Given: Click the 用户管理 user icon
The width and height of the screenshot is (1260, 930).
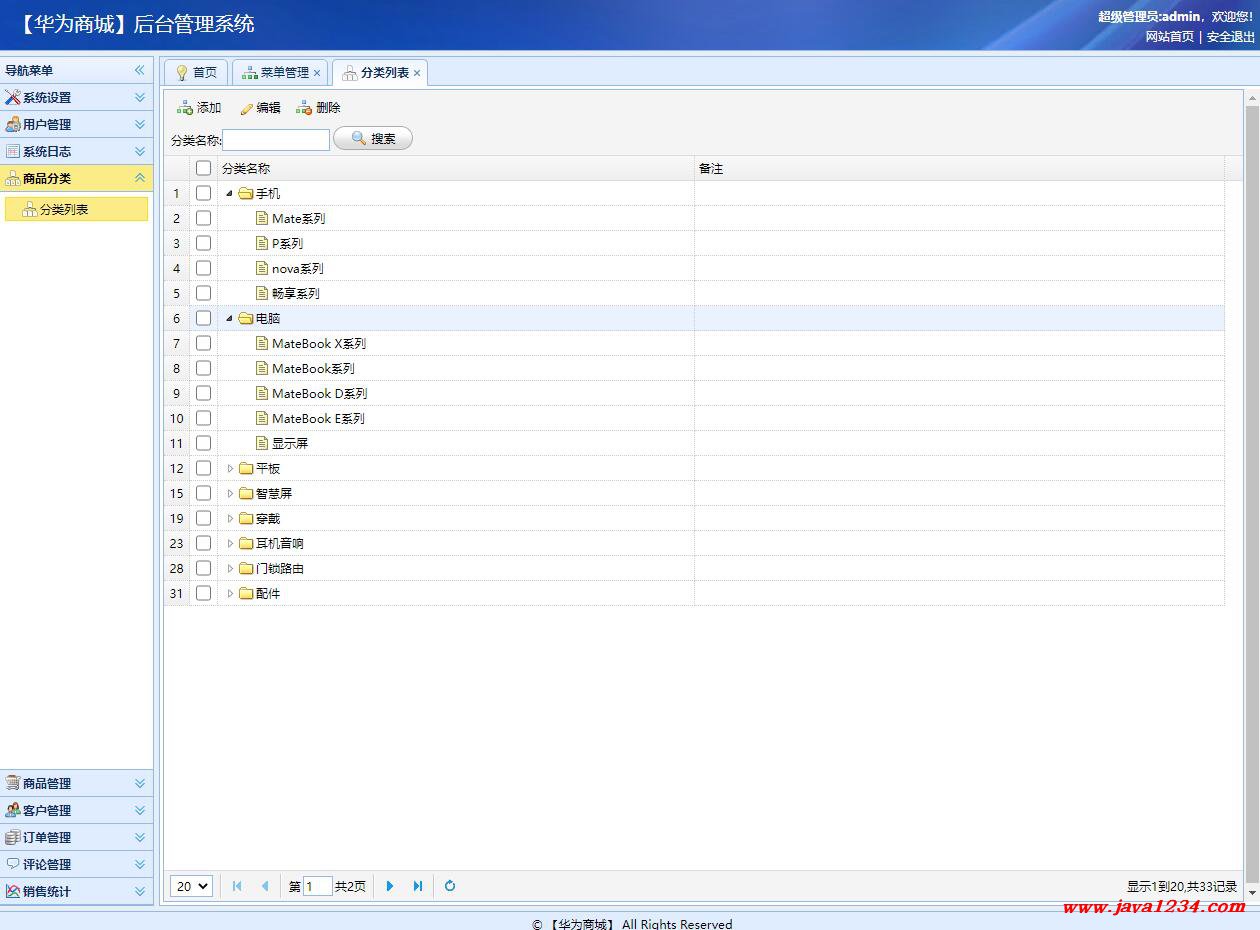Looking at the screenshot, I should [x=13, y=124].
